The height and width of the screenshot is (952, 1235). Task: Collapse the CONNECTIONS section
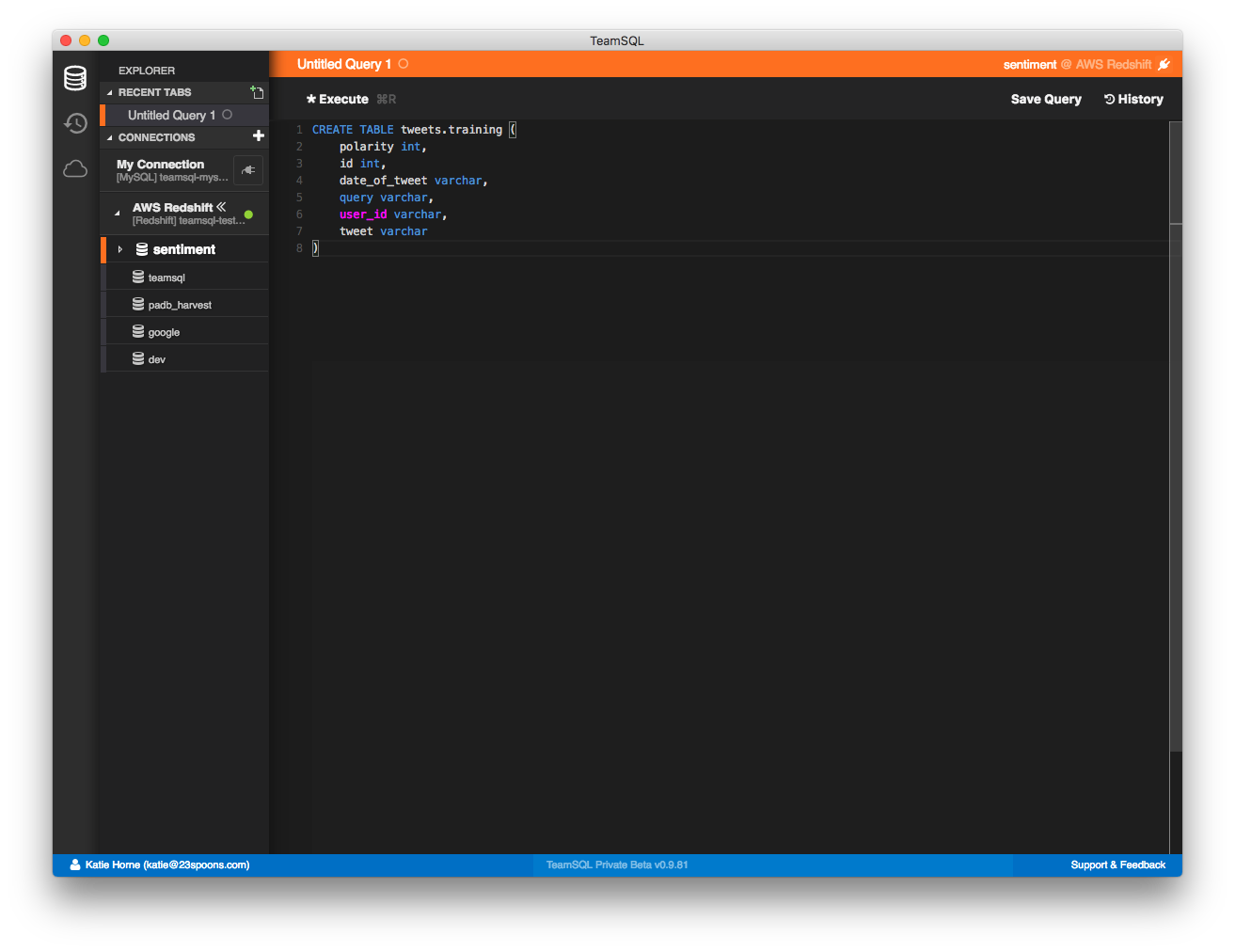[x=110, y=137]
